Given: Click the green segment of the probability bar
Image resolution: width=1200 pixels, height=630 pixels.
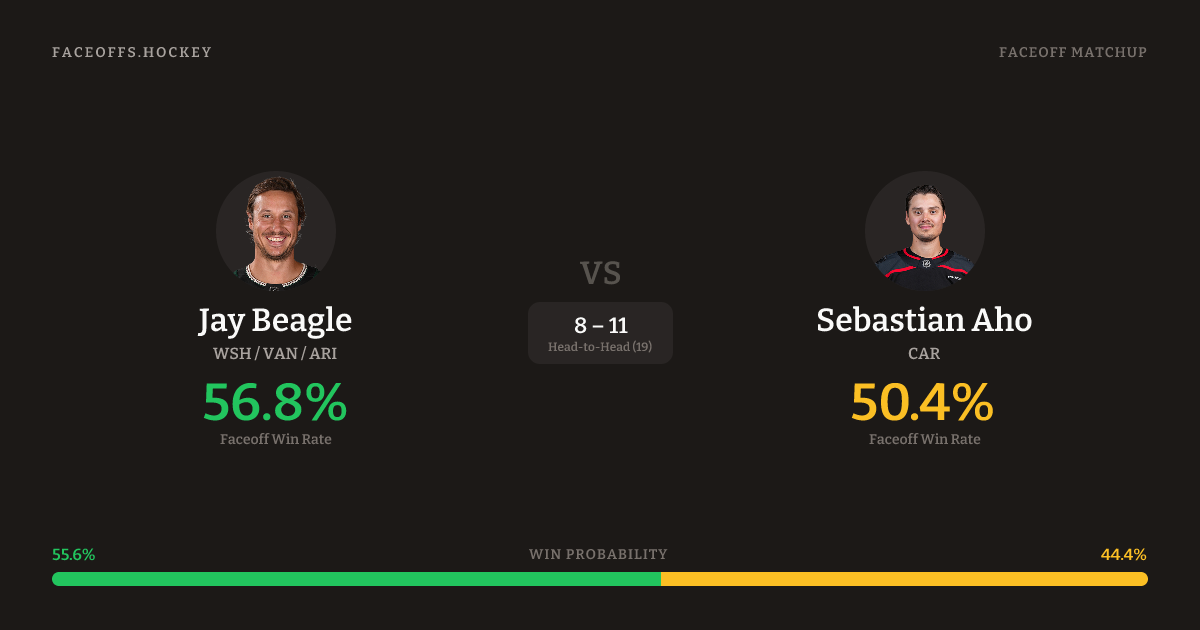Looking at the screenshot, I should pyautogui.click(x=356, y=579).
